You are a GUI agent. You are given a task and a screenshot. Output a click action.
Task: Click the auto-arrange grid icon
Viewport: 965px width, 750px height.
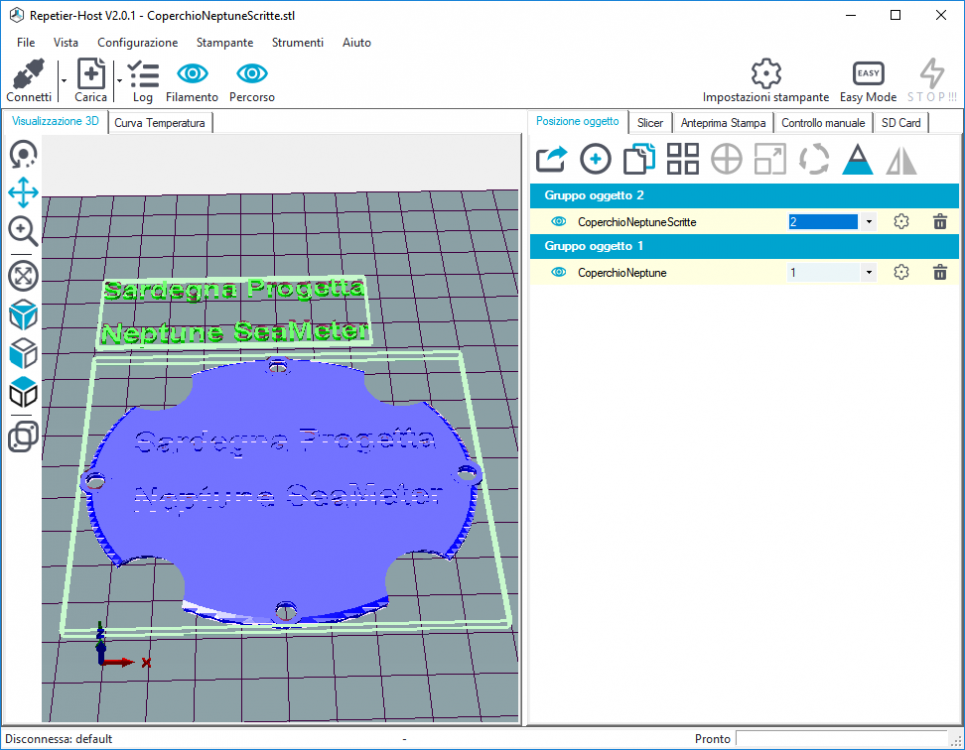click(x=683, y=159)
